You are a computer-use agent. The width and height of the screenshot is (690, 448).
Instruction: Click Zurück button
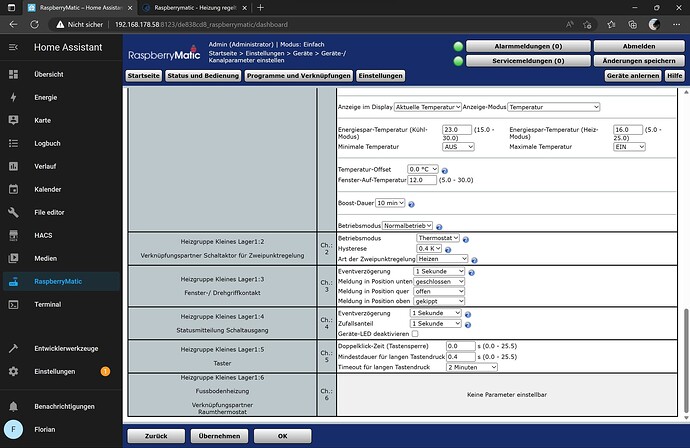[x=156, y=436]
